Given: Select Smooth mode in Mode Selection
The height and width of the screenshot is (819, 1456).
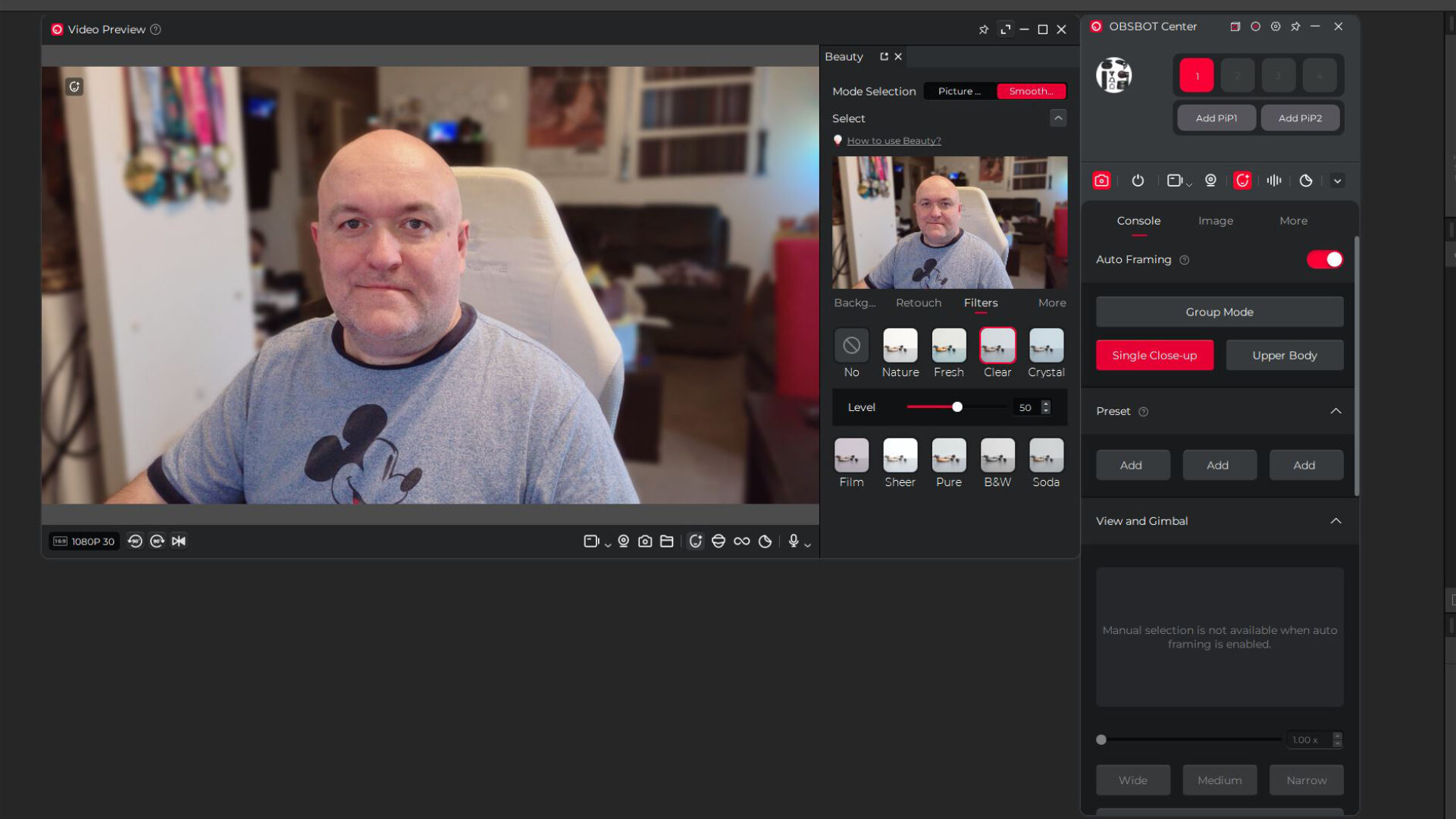Looking at the screenshot, I should [1032, 91].
